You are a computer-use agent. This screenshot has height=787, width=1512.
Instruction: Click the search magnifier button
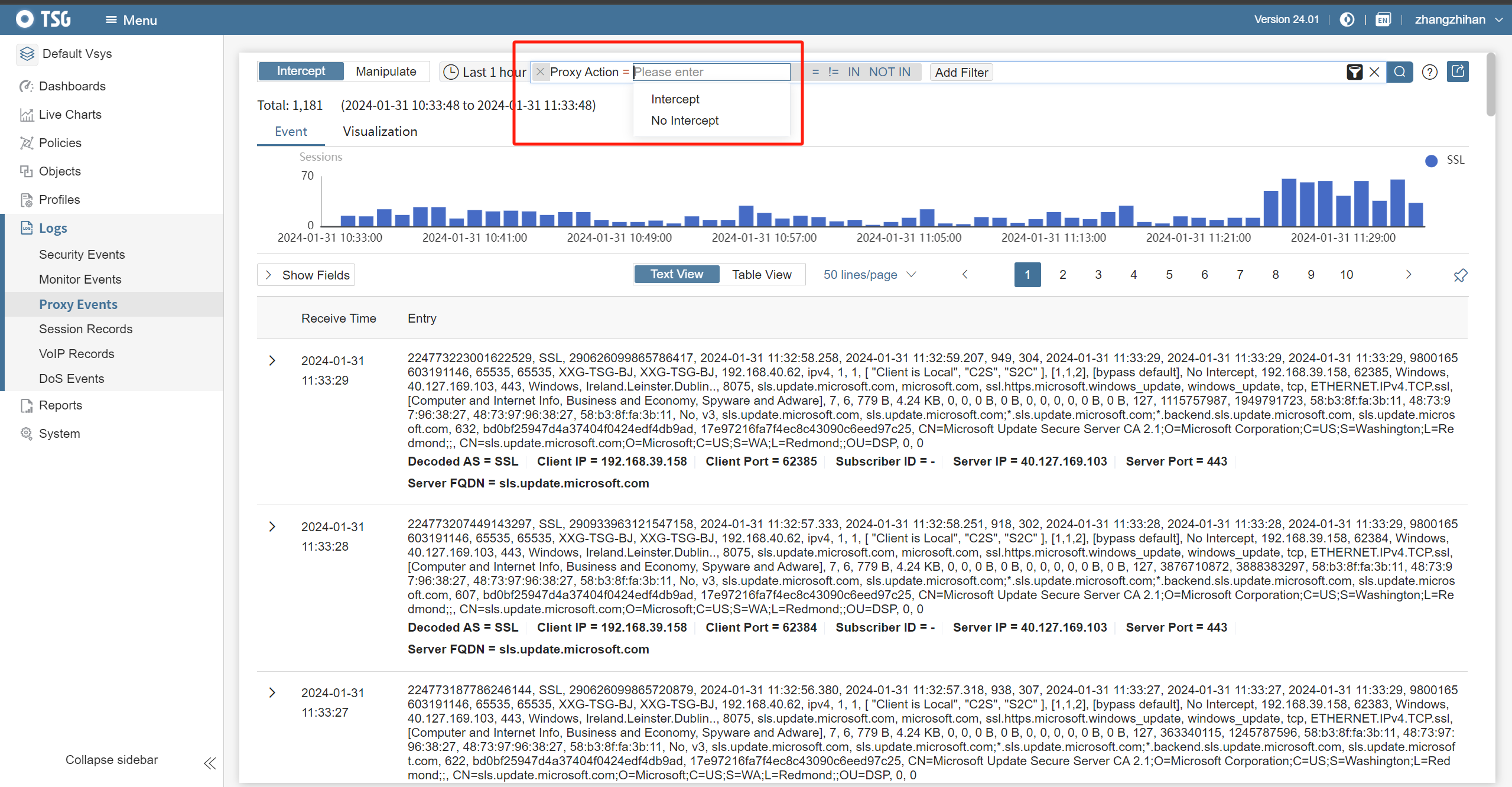[1399, 72]
